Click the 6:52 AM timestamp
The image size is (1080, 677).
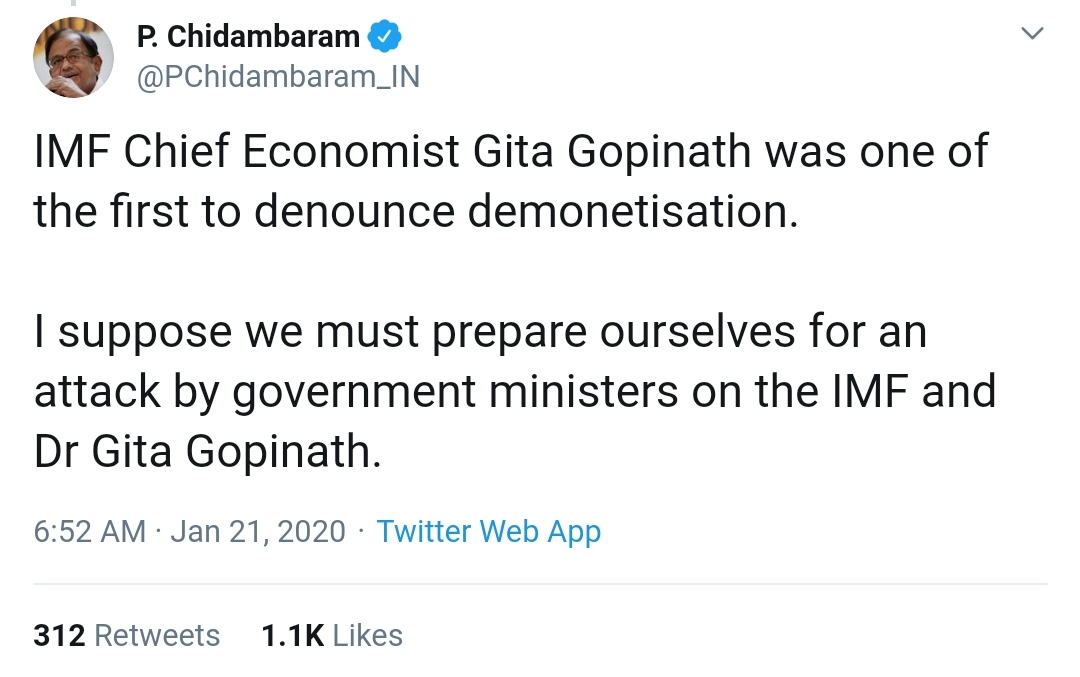[x=90, y=531]
